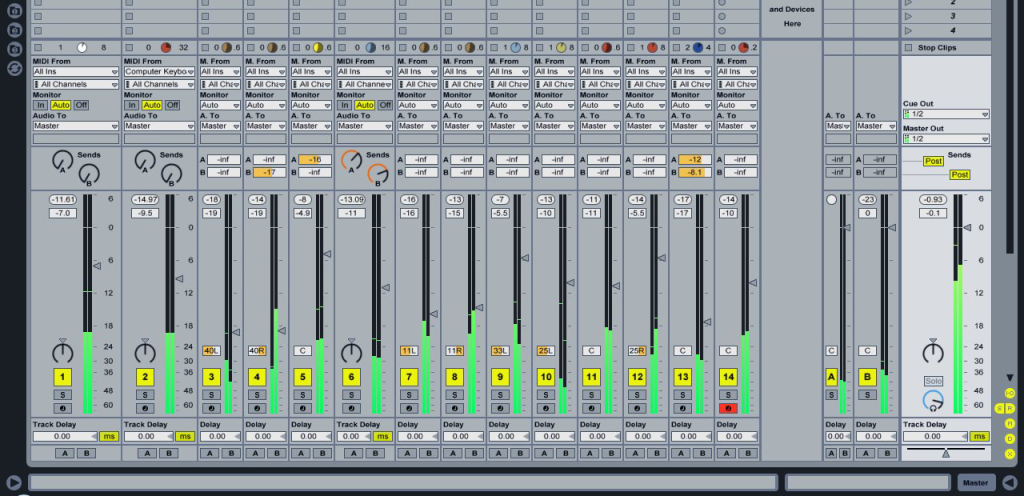The image size is (1024, 496).
Task: Deactivate track 12 with its yellow activator
Action: (x=637, y=377)
